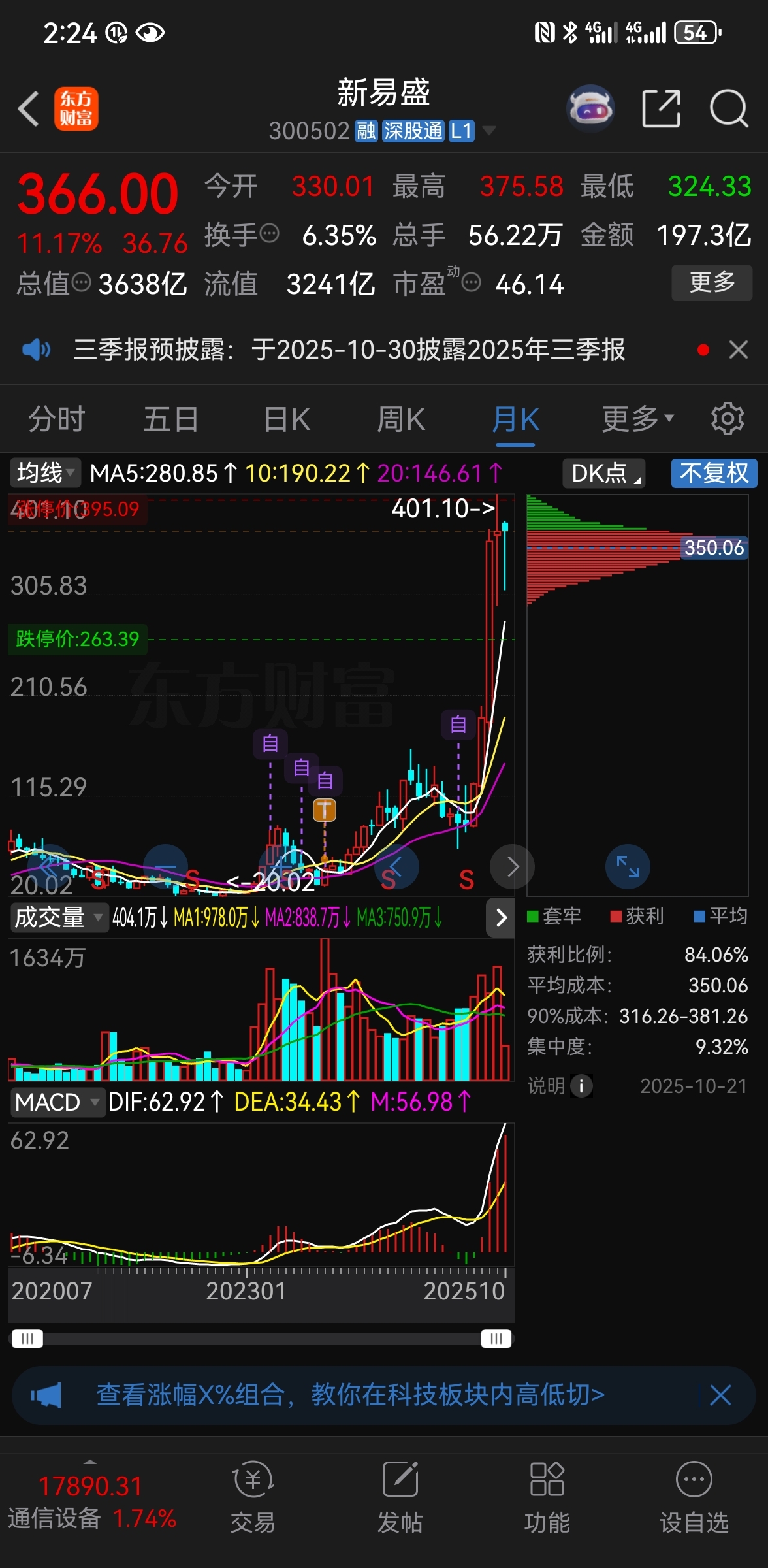Tap the L1 level tag
The width and height of the screenshot is (768, 1568).
(x=461, y=131)
